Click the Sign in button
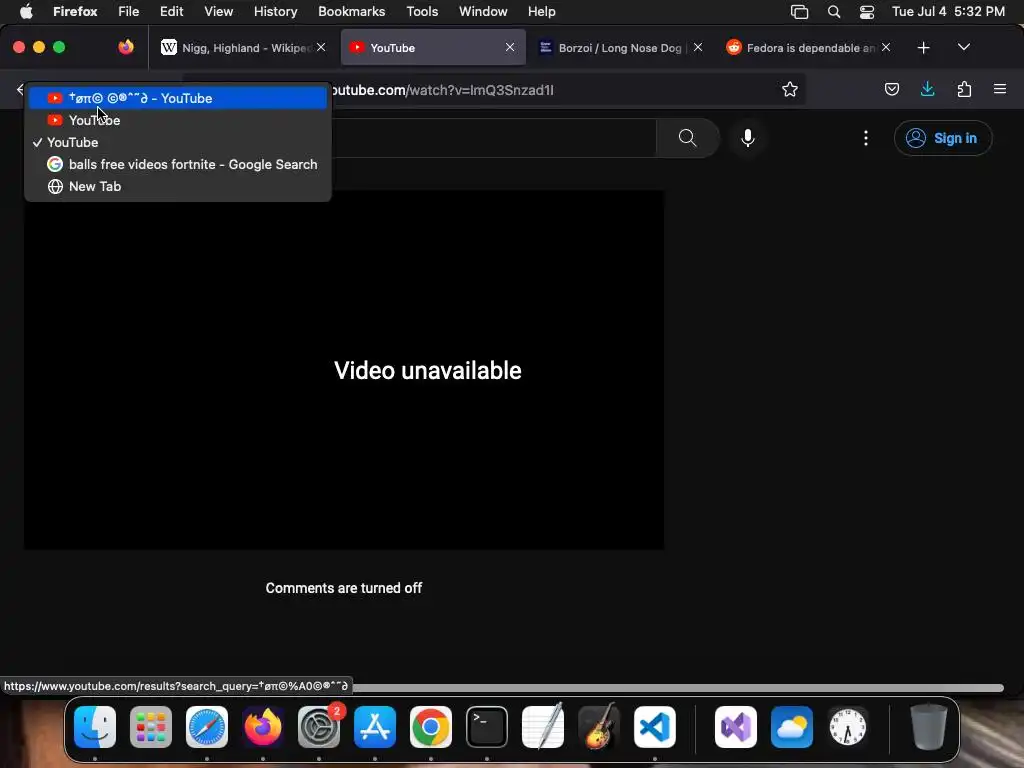The image size is (1024, 768). click(x=942, y=138)
